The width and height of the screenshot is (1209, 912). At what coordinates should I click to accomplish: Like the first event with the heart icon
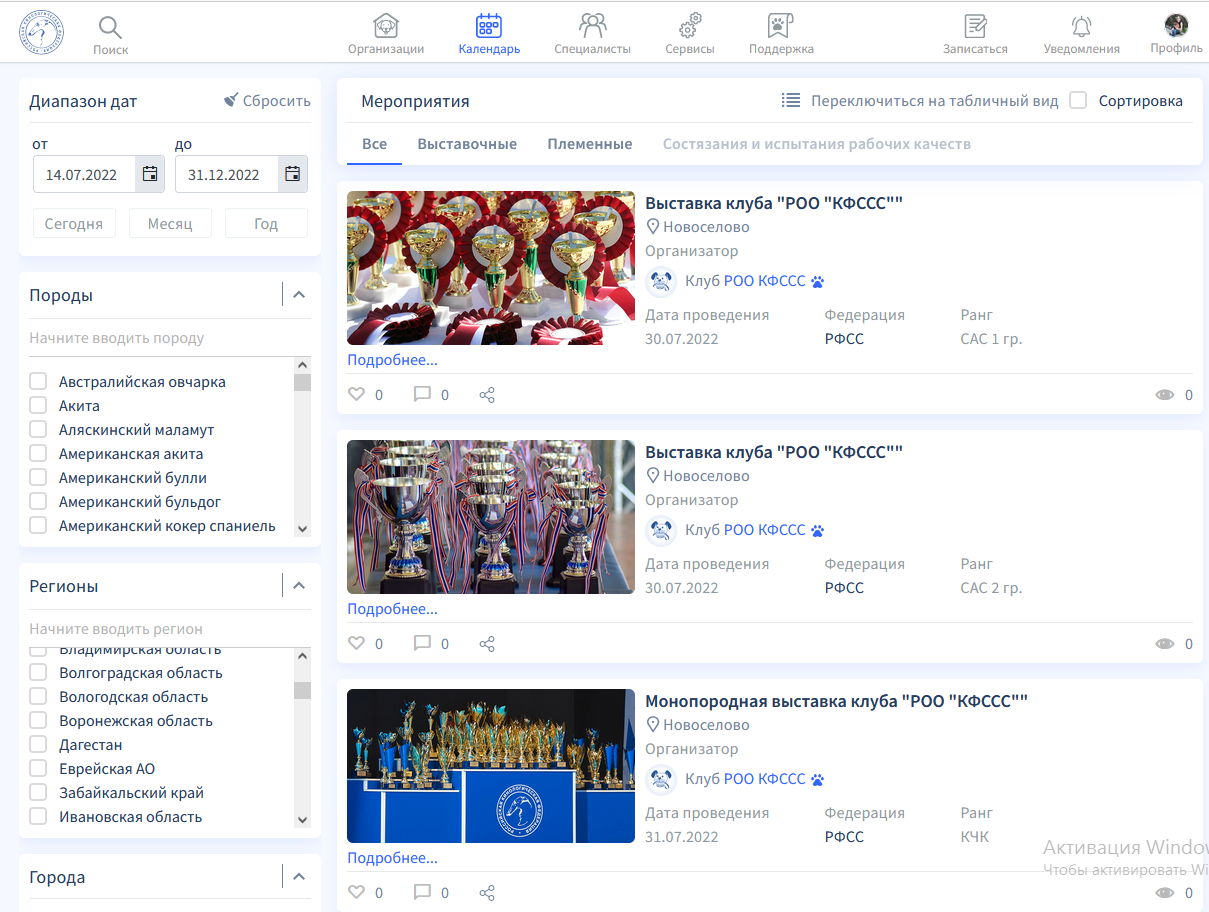pos(356,394)
